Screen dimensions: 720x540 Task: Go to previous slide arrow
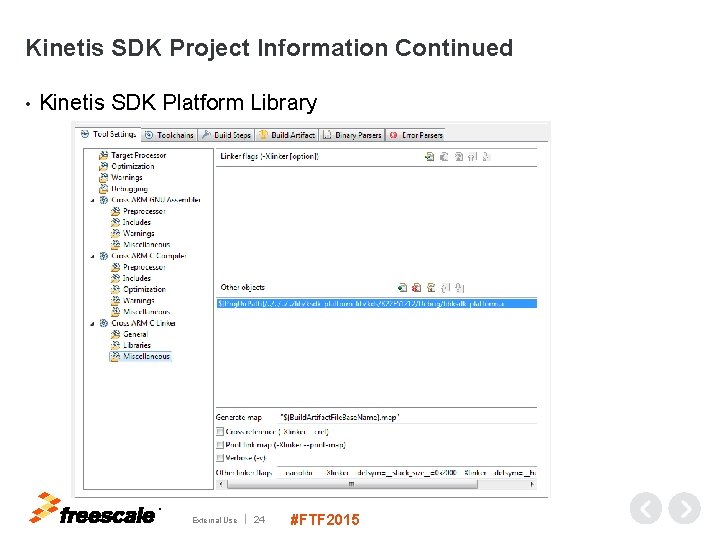646,509
